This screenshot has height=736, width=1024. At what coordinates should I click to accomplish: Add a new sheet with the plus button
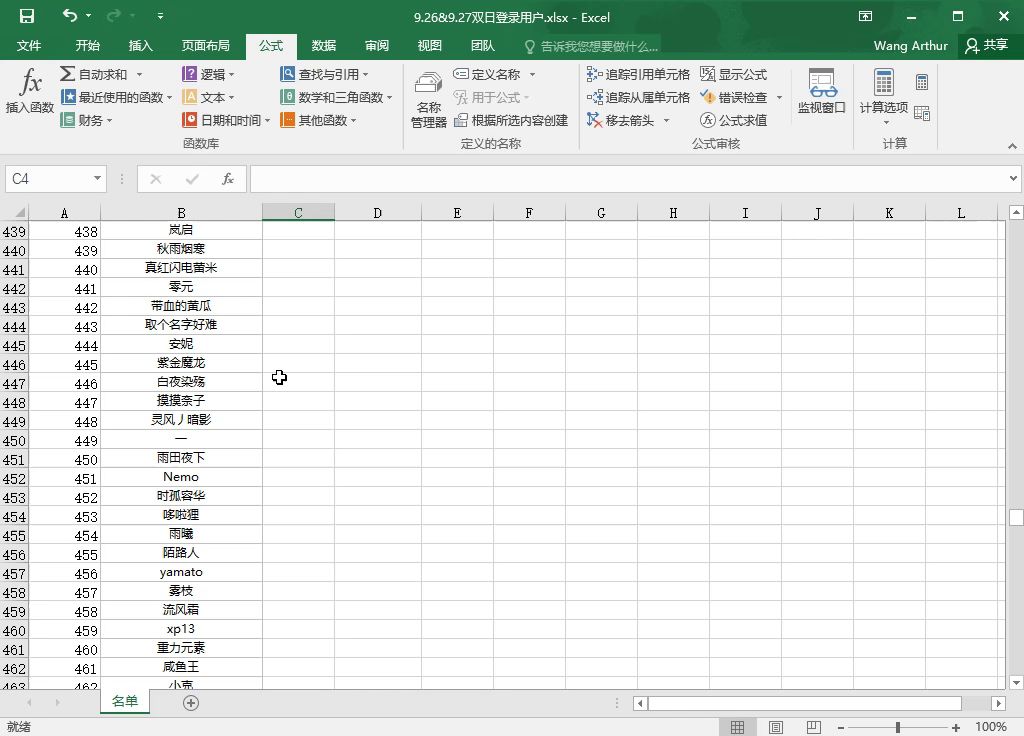coord(191,703)
